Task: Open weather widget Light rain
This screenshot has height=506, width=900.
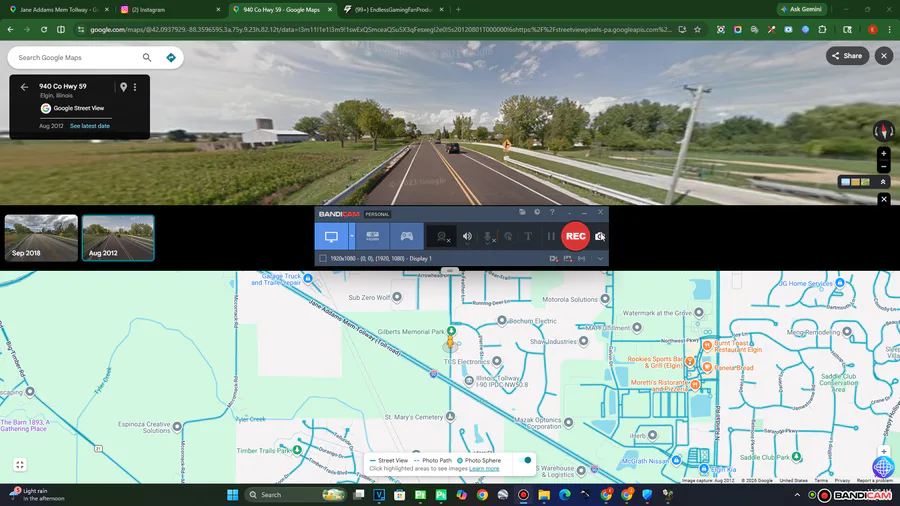Action: (37, 495)
